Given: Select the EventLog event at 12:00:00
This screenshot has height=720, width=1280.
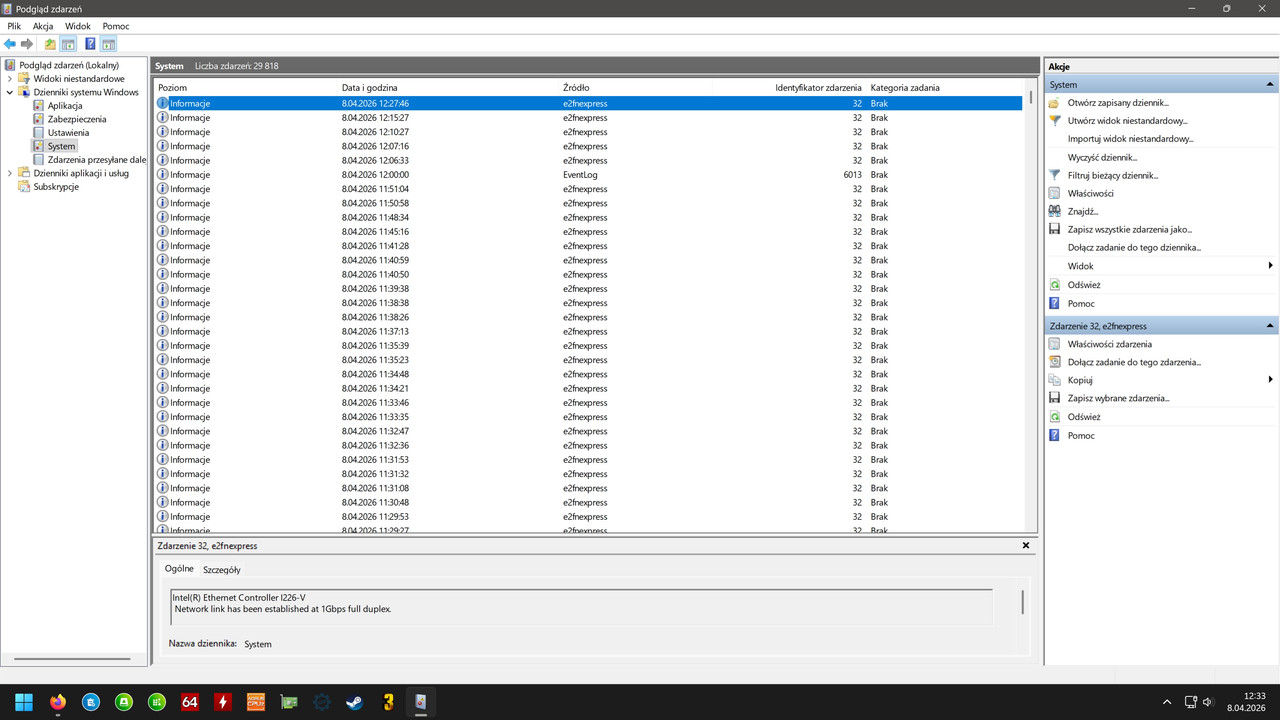Looking at the screenshot, I should click(589, 175).
